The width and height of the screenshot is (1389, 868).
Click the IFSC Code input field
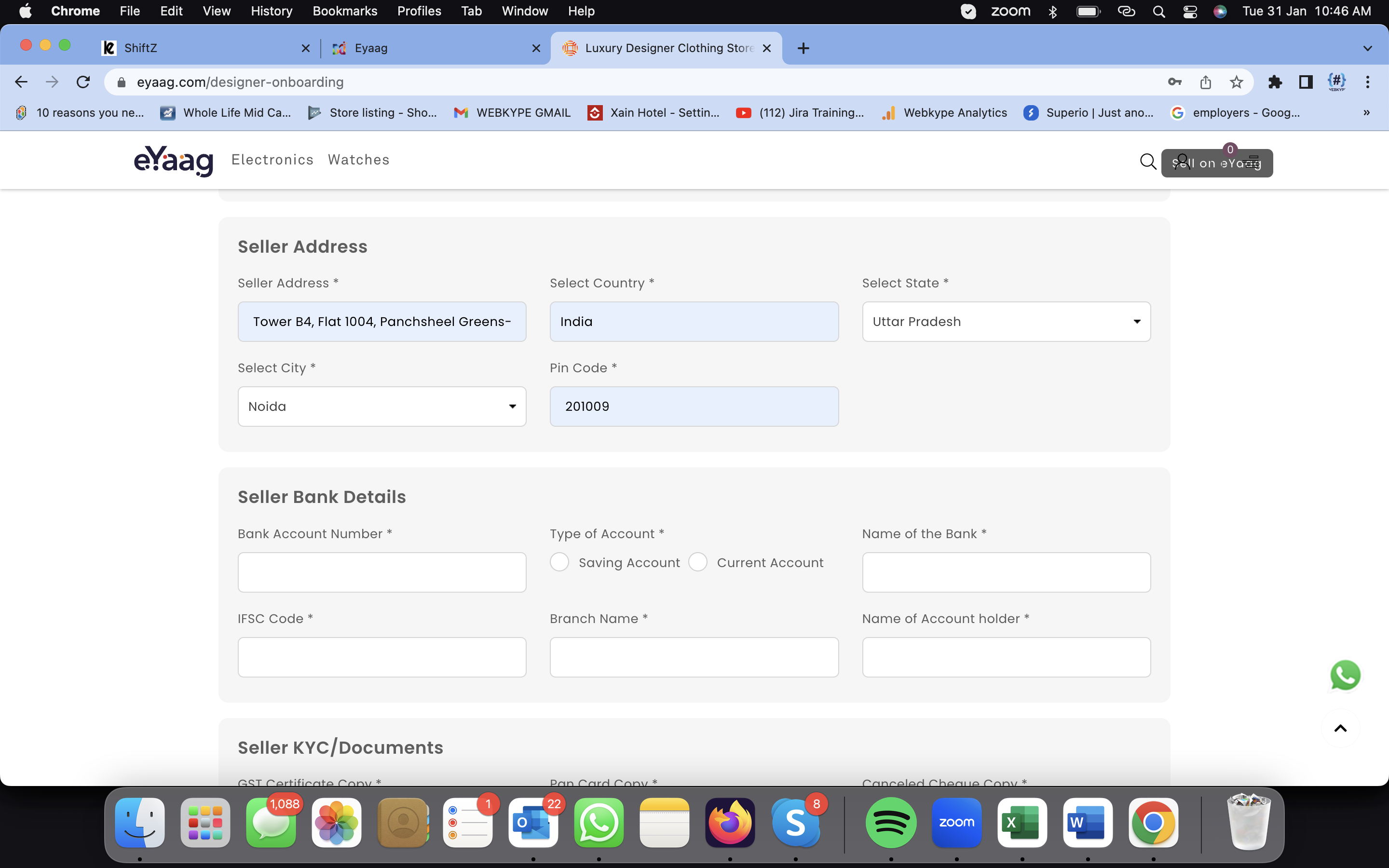tap(381, 657)
